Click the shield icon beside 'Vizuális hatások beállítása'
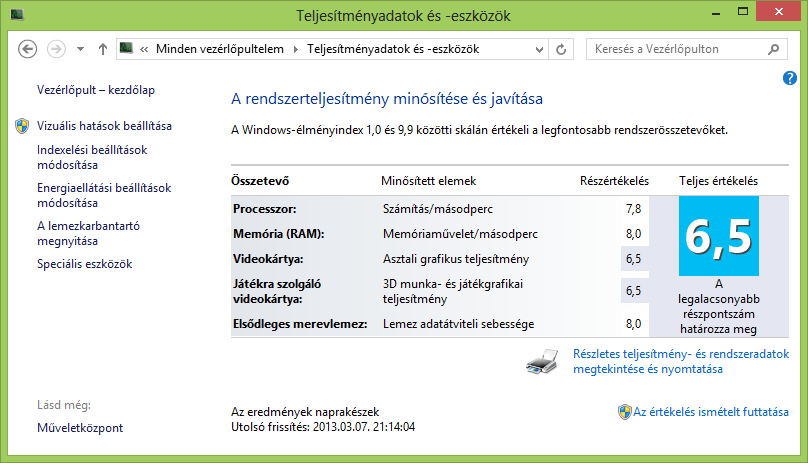 [x=22, y=126]
